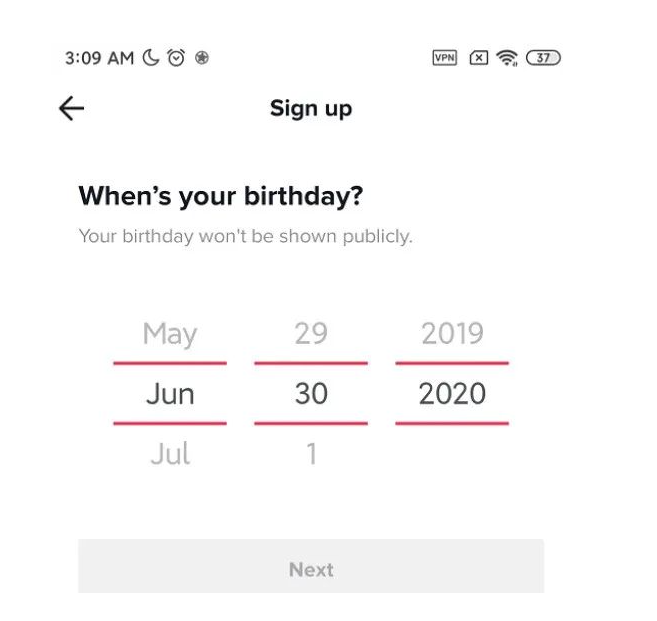The image size is (657, 621).
Task: Tap the Wi-Fi signal icon
Action: 508,58
